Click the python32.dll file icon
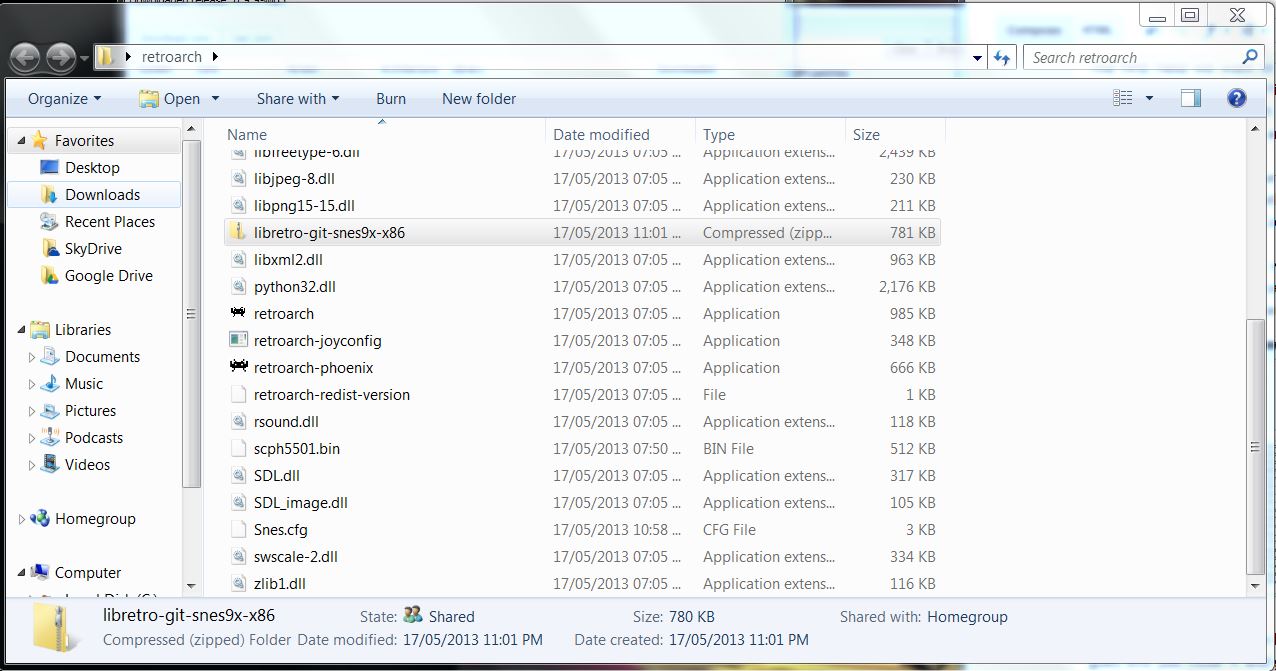Image resolution: width=1276 pixels, height=671 pixels. (x=238, y=286)
